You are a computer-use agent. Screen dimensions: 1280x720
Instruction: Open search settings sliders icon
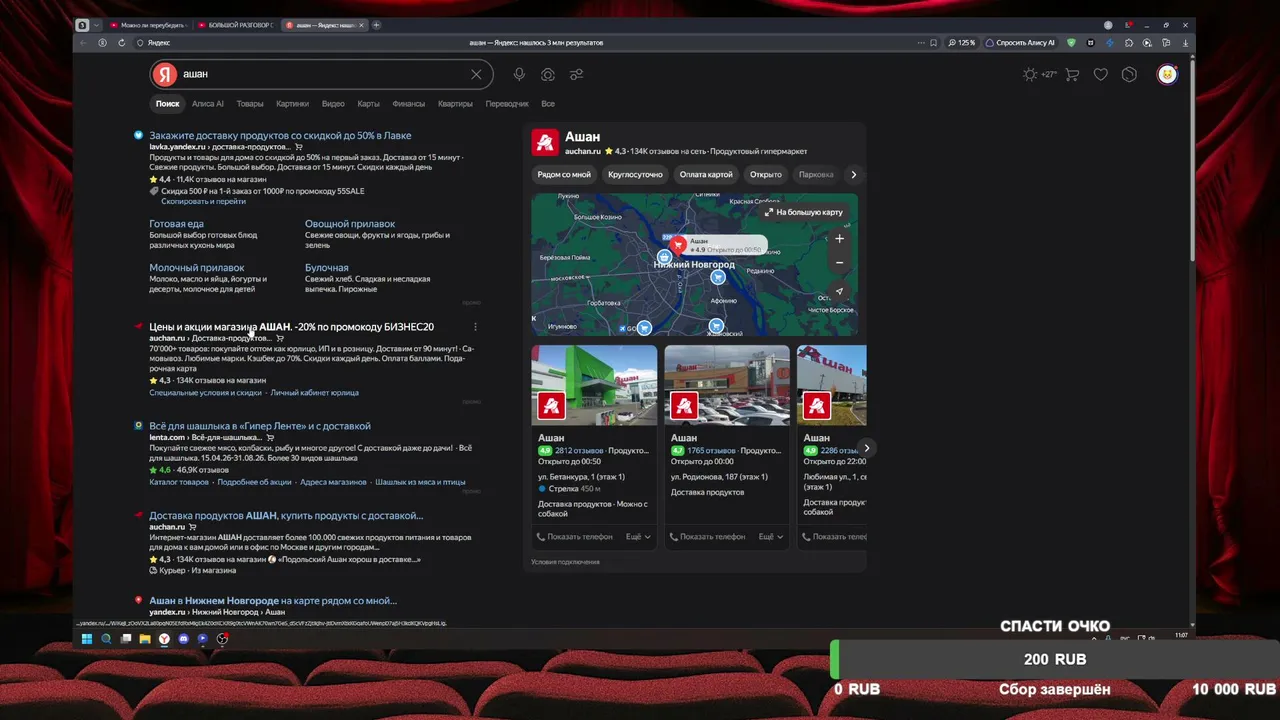(577, 74)
